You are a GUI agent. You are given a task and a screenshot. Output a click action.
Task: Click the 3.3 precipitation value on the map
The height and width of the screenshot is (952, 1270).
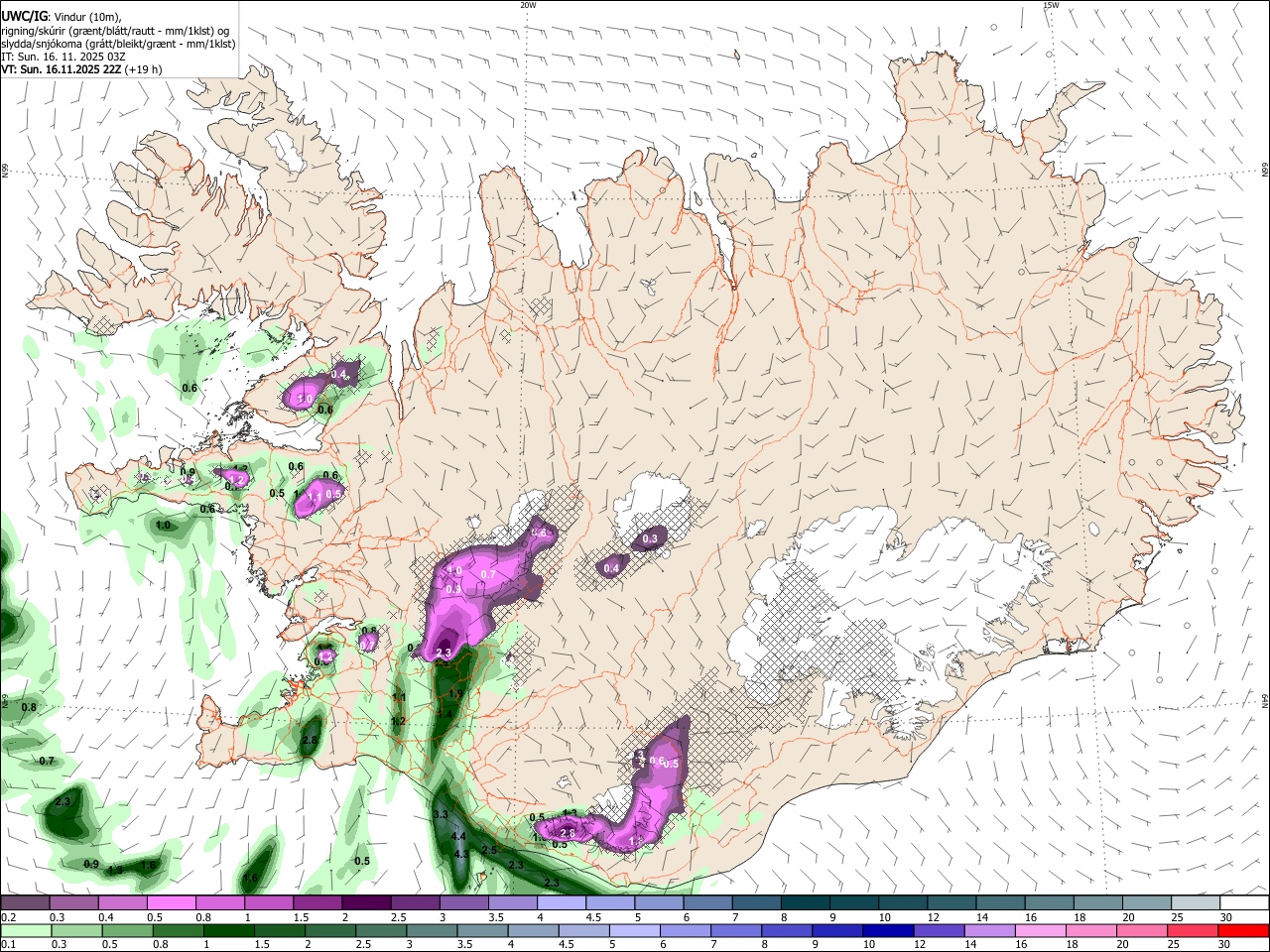[x=442, y=814]
